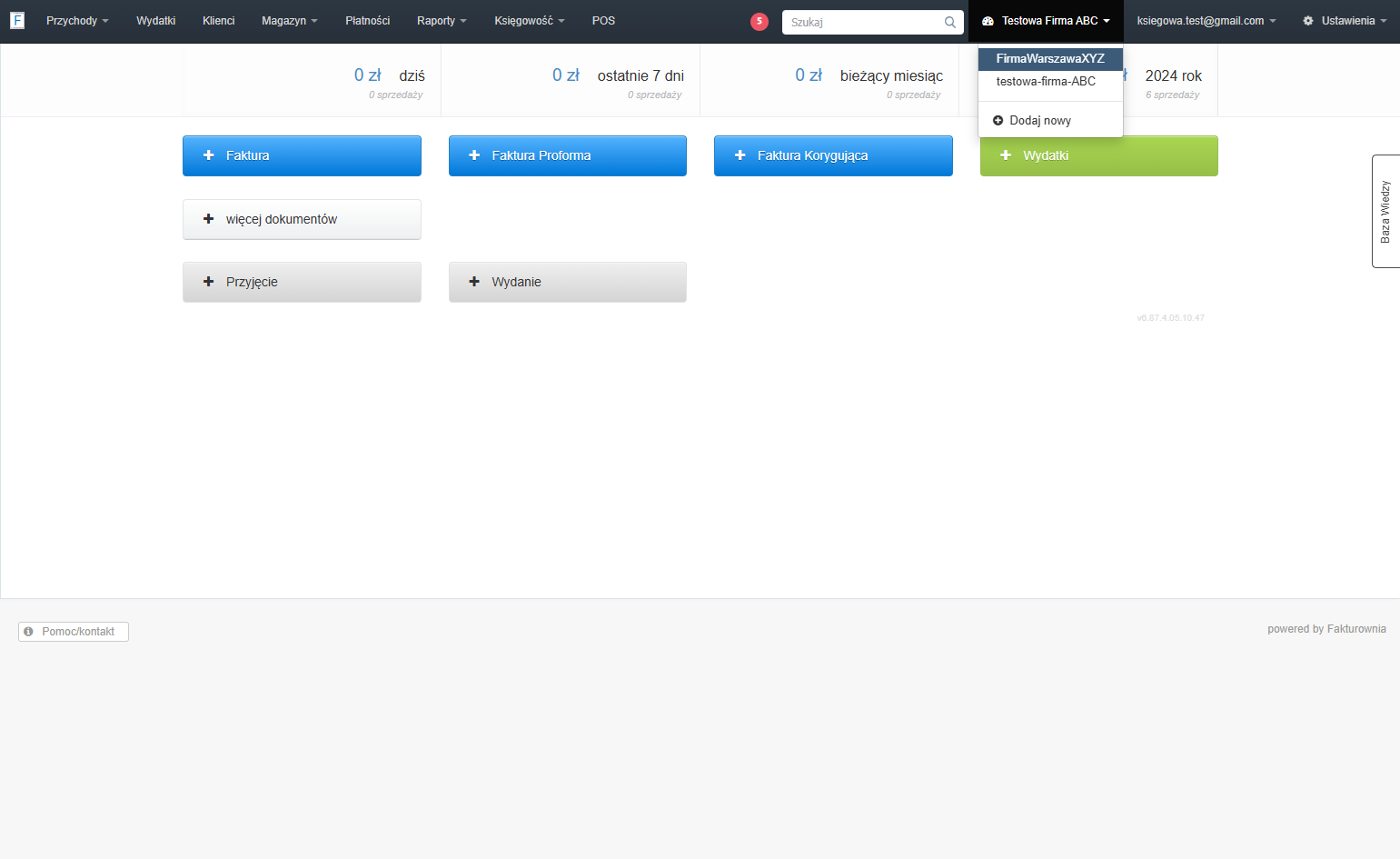Open the Raporty dropdown menu

tap(442, 20)
